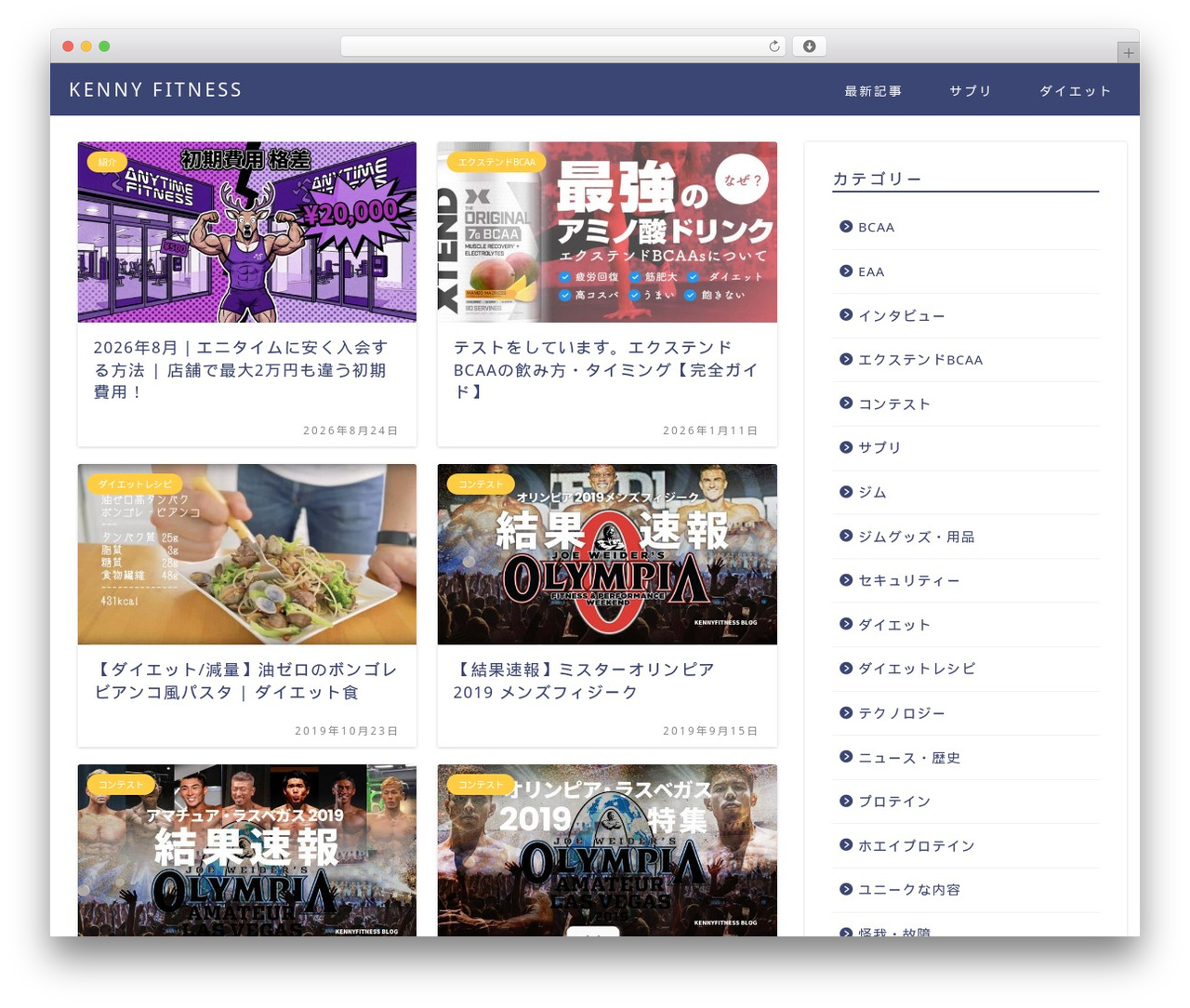The height and width of the screenshot is (1008, 1190).
Task: Click the エクステンドBCAA tag on XTEND thumbnail
Action: pyautogui.click(x=496, y=162)
